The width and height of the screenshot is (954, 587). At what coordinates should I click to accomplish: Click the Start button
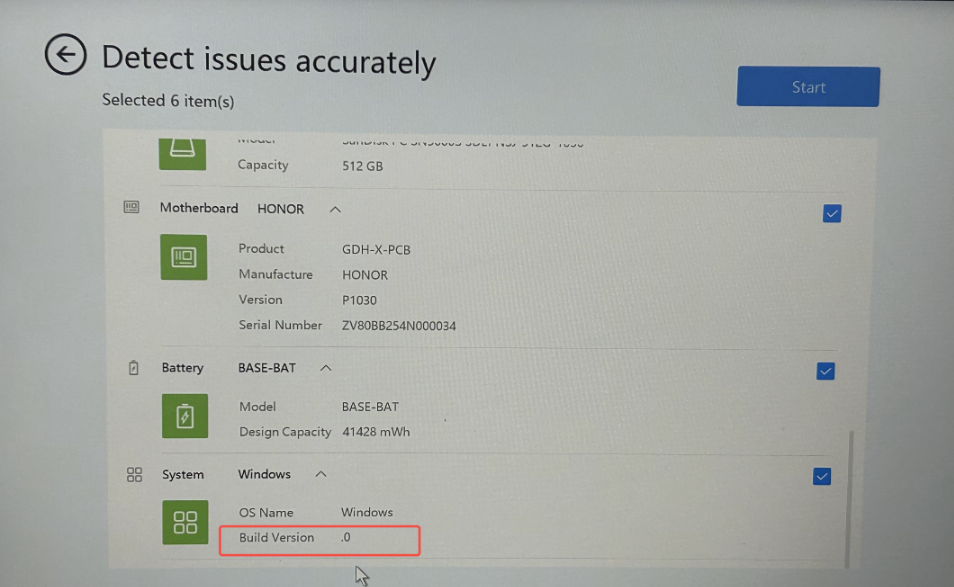[808, 87]
